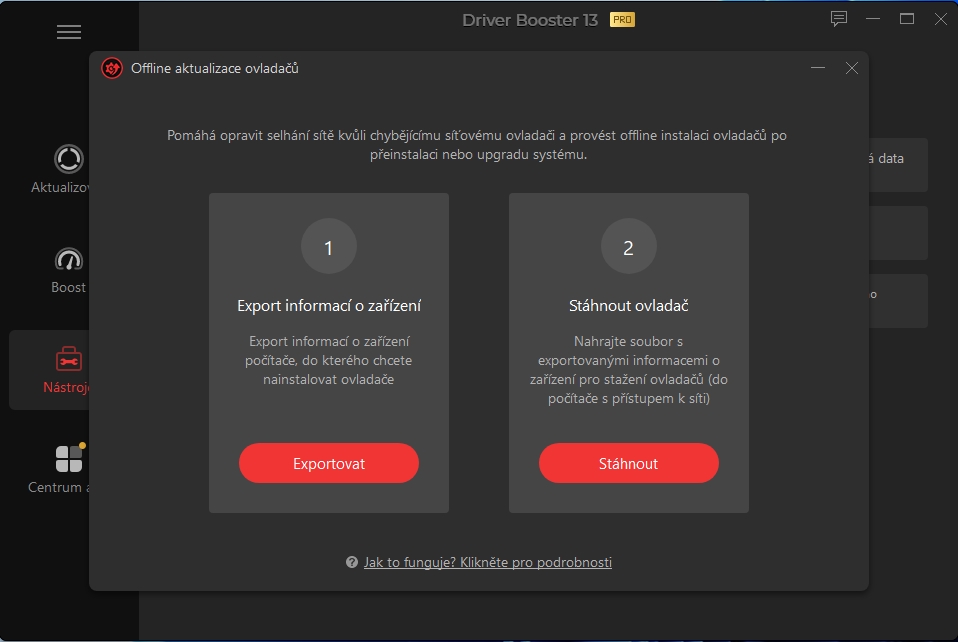
Task: Click the step 1 circle
Action: coord(328,248)
